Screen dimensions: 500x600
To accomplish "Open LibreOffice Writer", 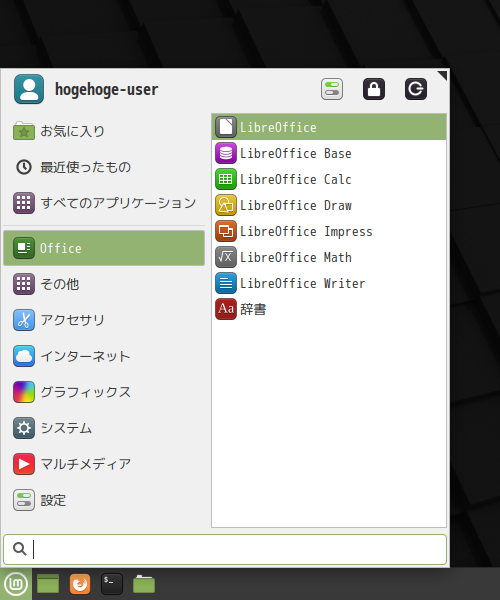I will coord(329,283).
